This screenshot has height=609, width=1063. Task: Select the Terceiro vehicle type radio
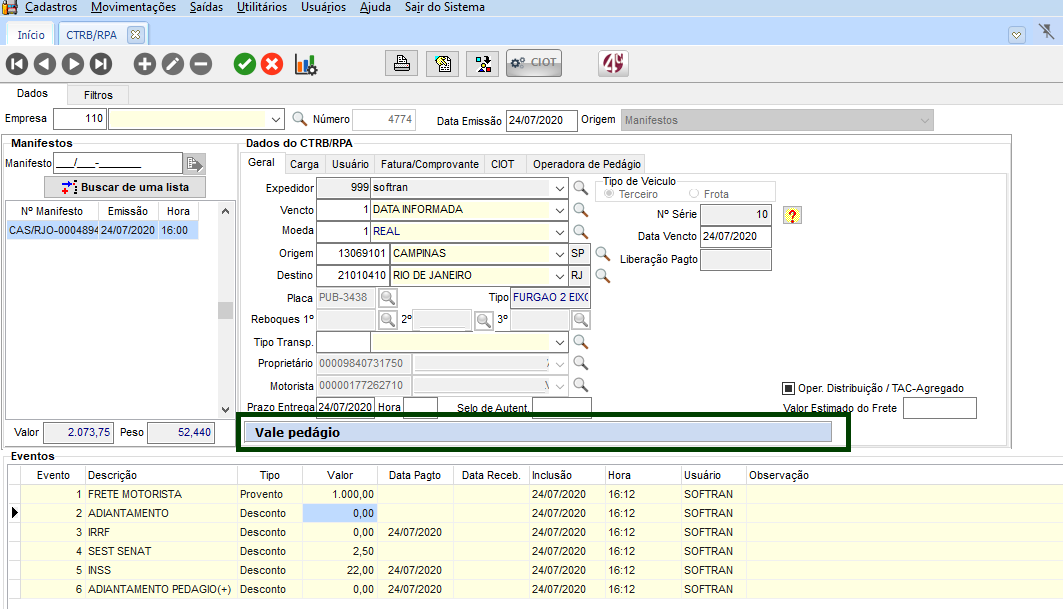click(610, 194)
